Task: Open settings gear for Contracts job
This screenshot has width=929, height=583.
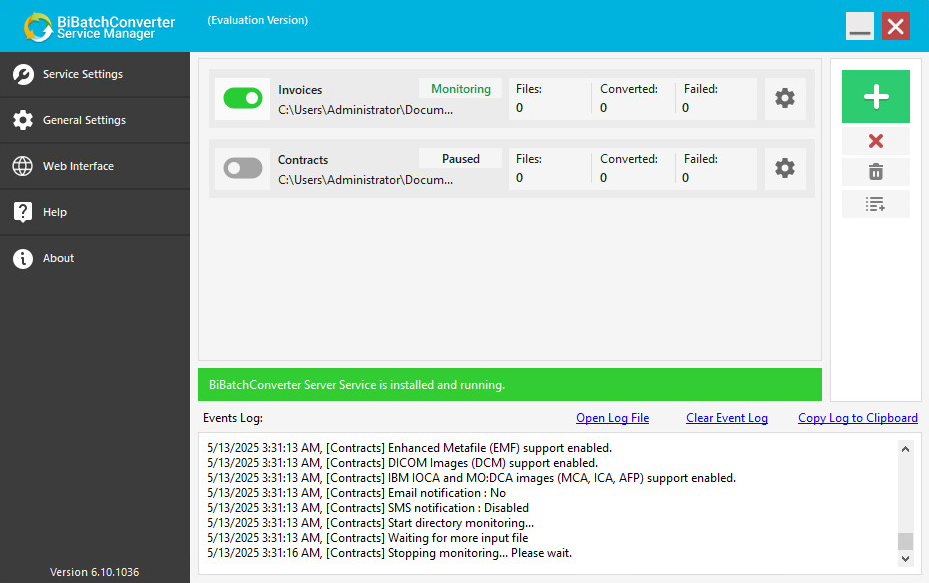Action: 785,168
